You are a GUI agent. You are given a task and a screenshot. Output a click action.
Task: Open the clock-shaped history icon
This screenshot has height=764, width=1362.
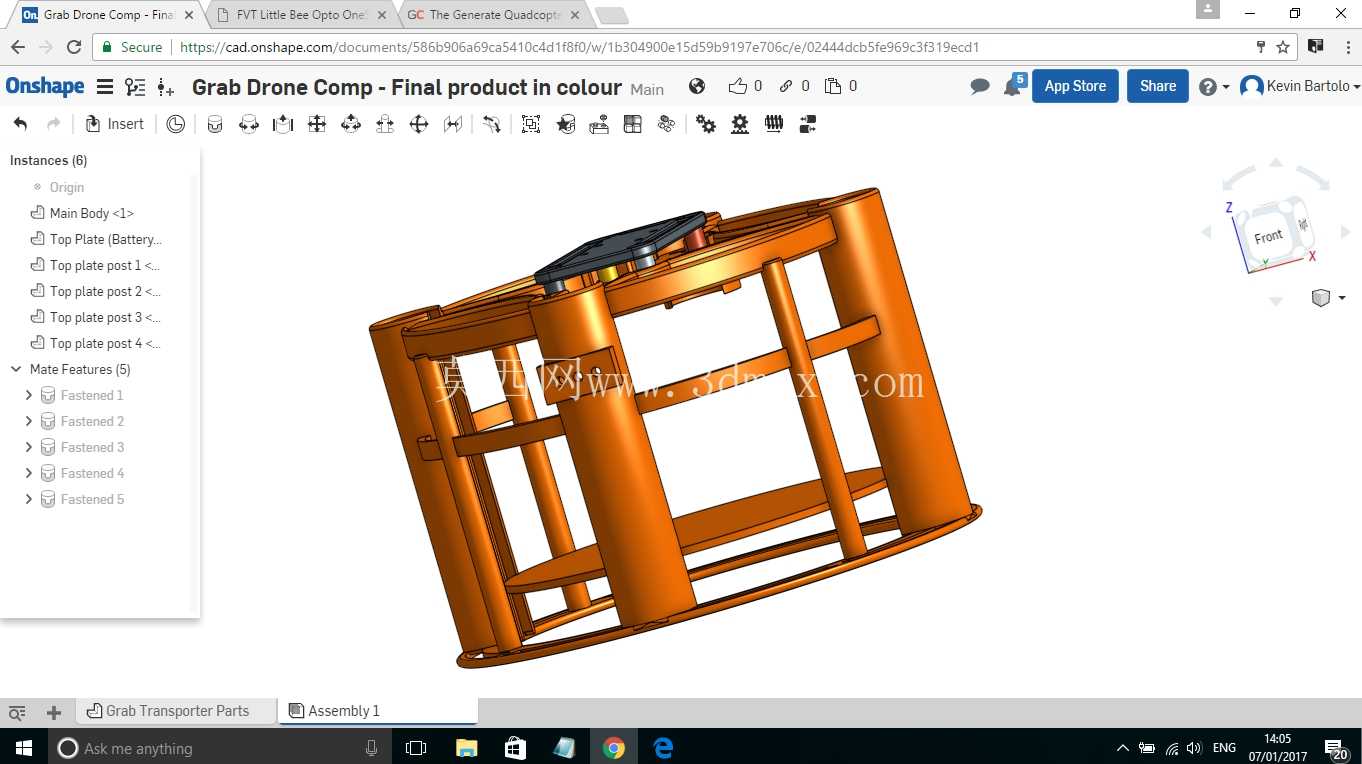coord(176,124)
